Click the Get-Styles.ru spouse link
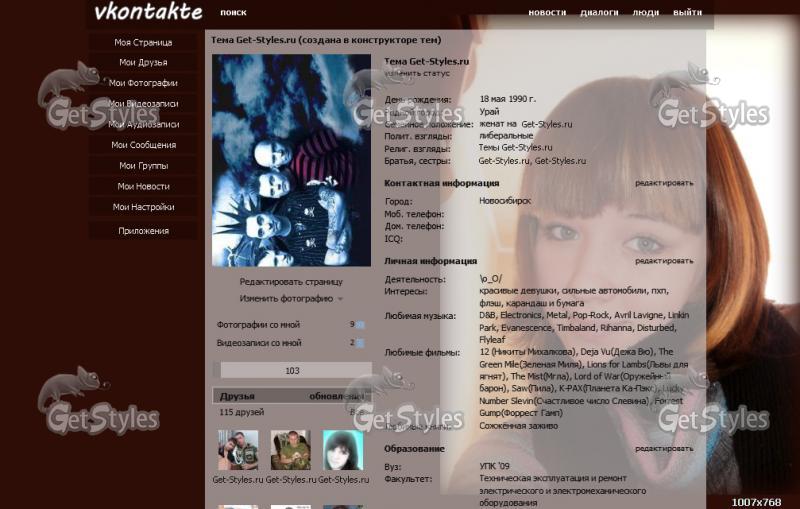Screen dimensions: 800x509 click(x=546, y=124)
